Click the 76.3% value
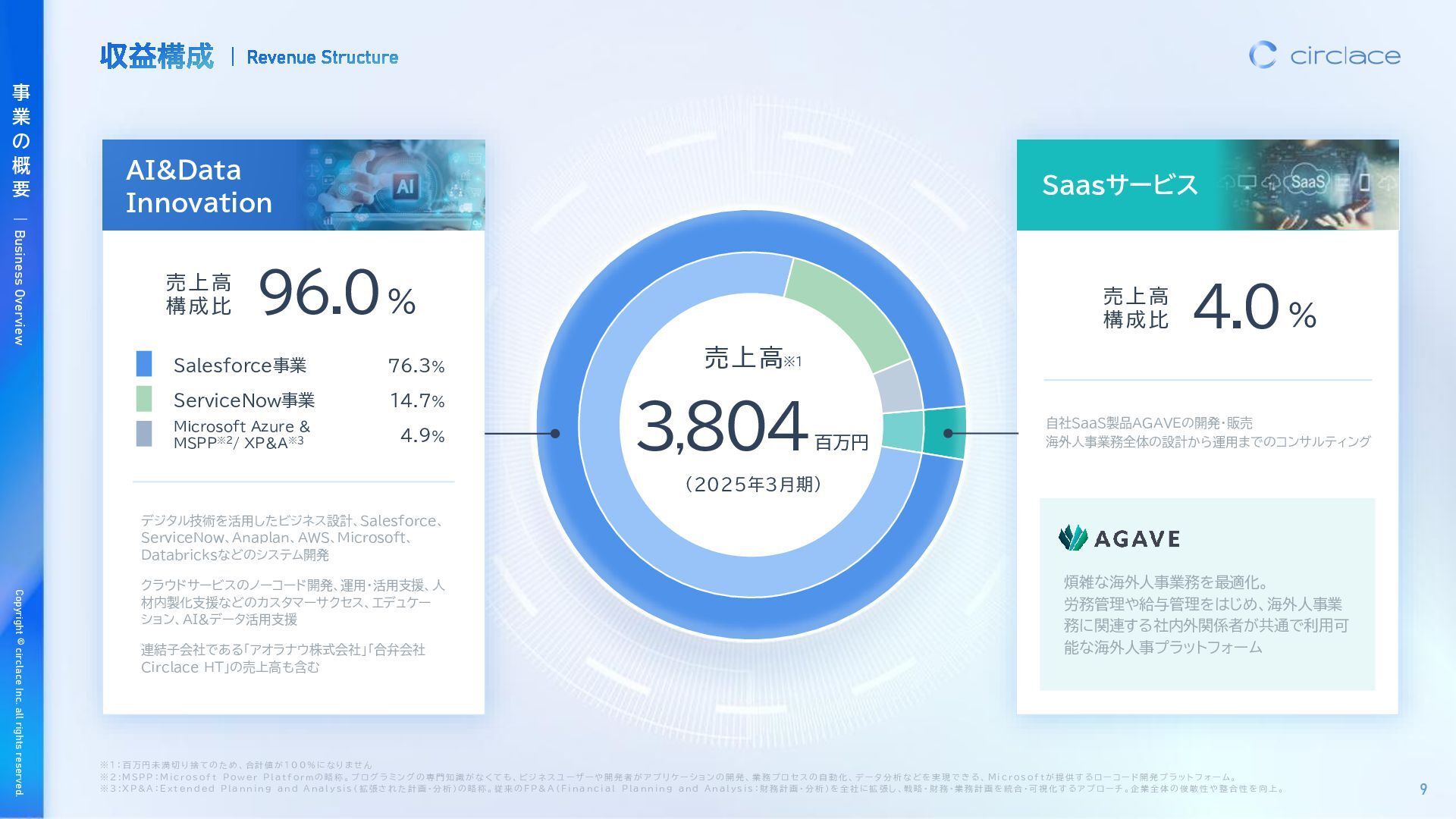 coord(416,366)
